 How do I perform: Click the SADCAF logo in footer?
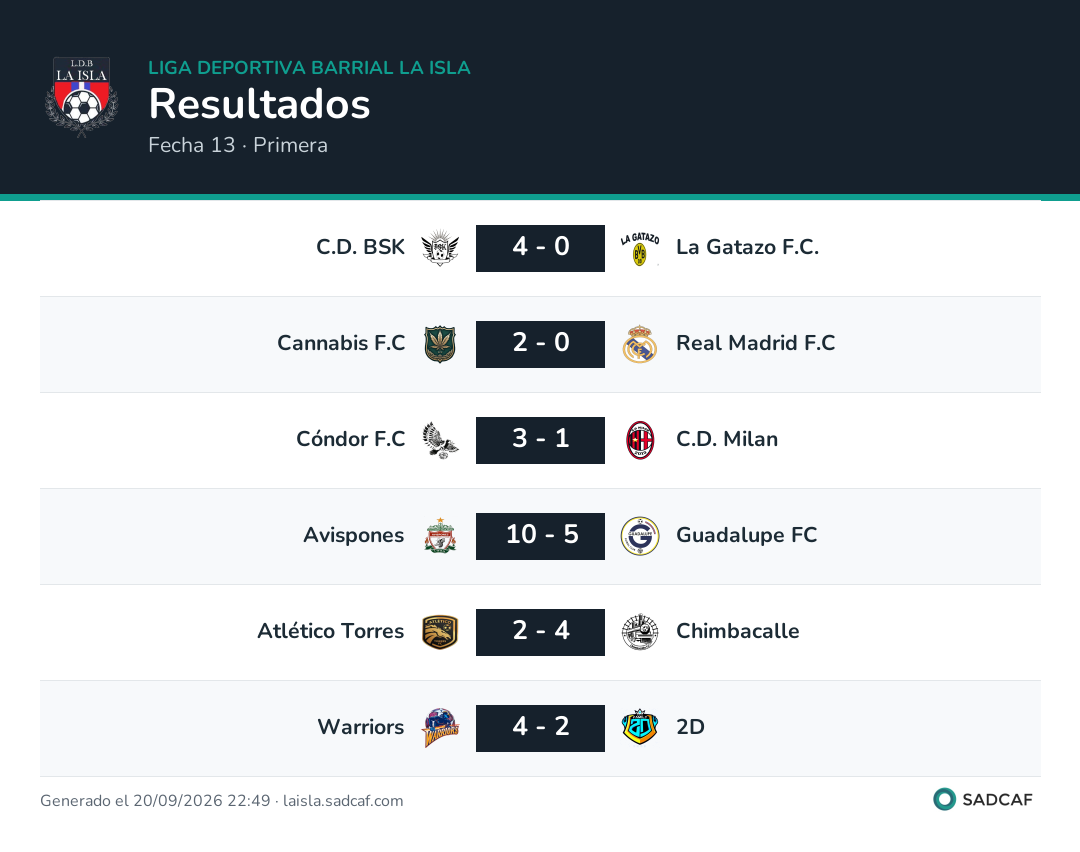pos(983,799)
